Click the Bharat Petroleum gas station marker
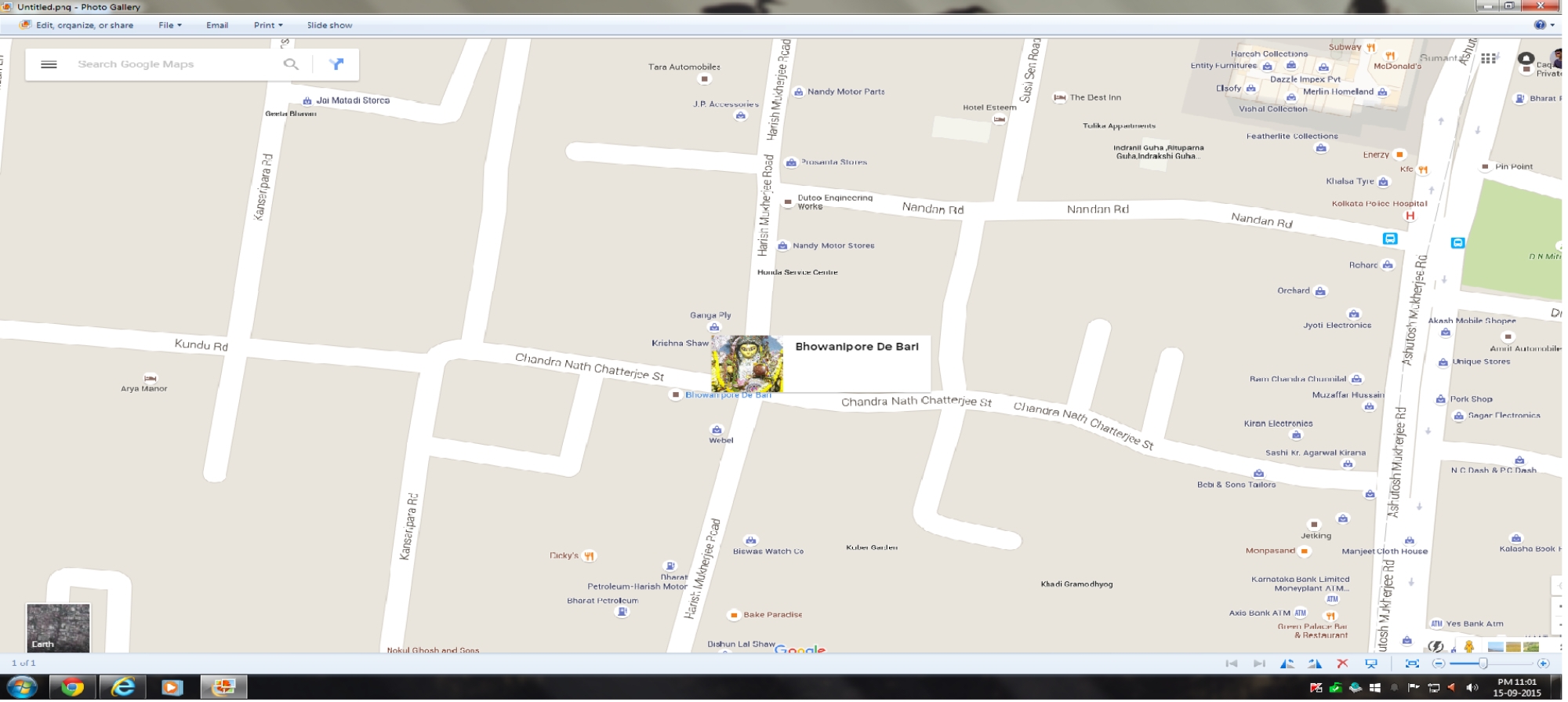The height and width of the screenshot is (702, 1568). pos(622,612)
